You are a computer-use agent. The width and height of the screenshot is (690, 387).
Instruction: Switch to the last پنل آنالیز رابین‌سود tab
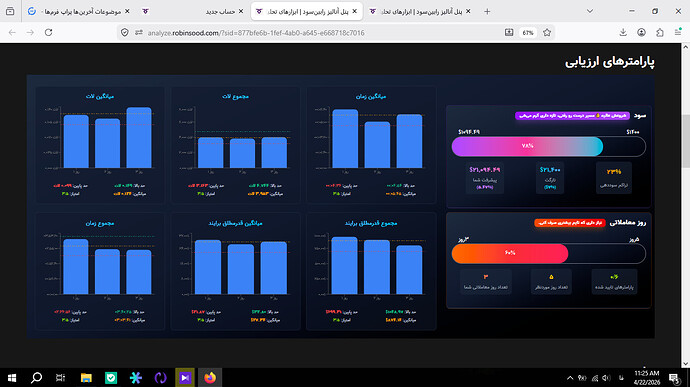420,11
